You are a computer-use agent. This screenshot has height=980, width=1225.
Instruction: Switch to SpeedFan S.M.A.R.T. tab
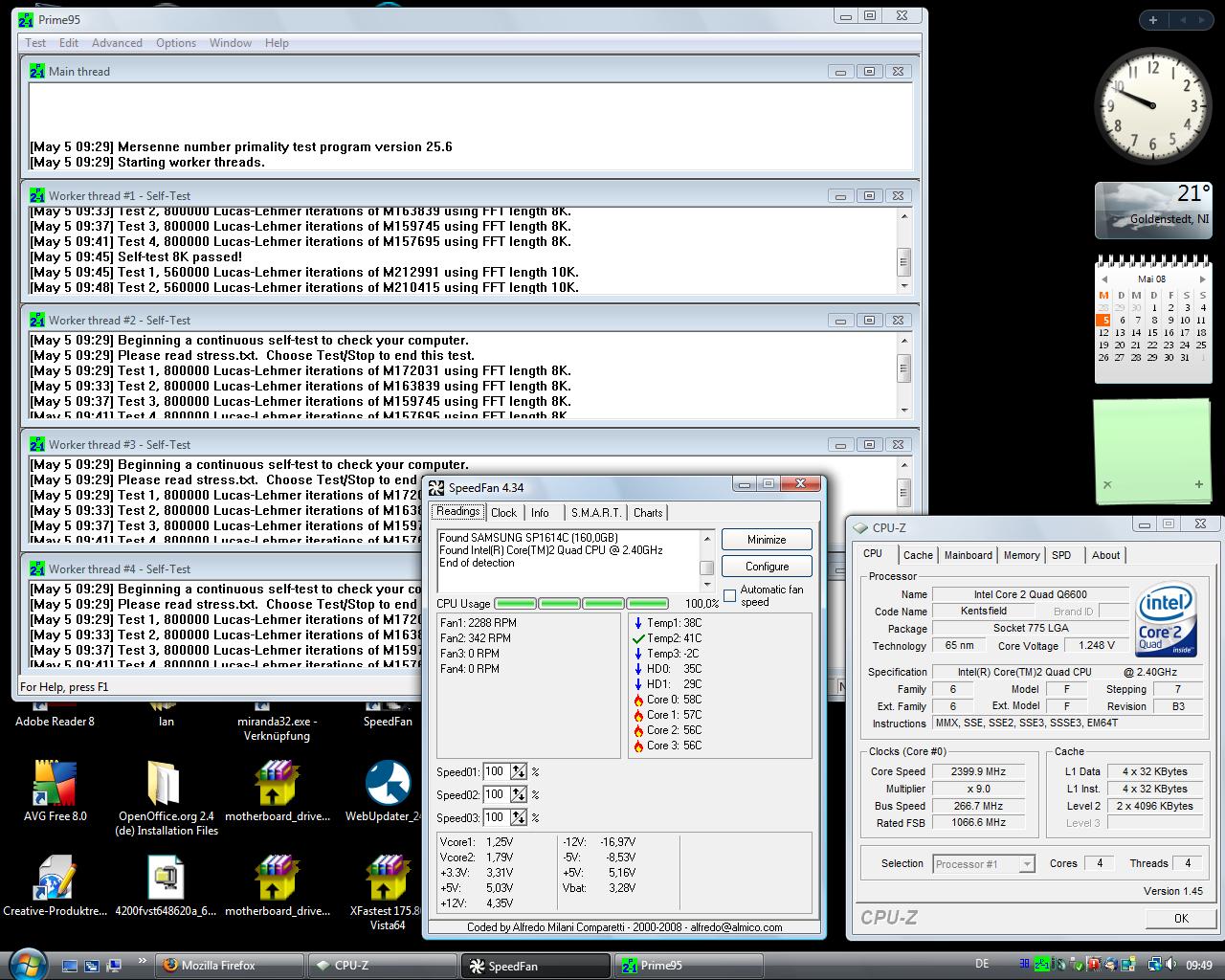[596, 513]
